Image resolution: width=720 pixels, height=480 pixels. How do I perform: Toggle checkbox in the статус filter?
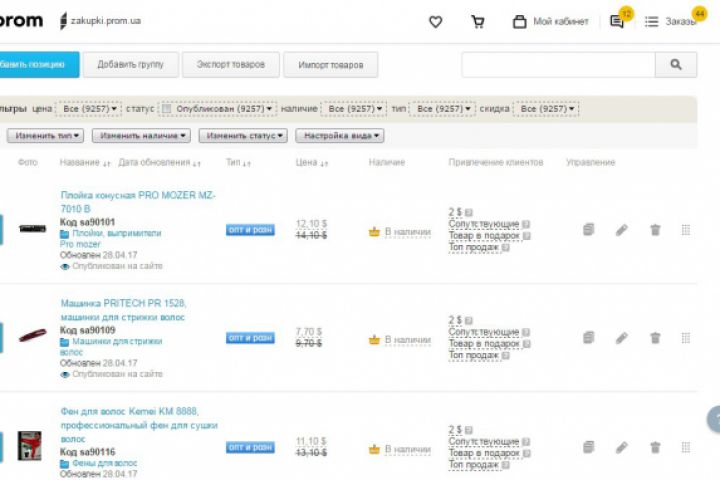[x=167, y=109]
